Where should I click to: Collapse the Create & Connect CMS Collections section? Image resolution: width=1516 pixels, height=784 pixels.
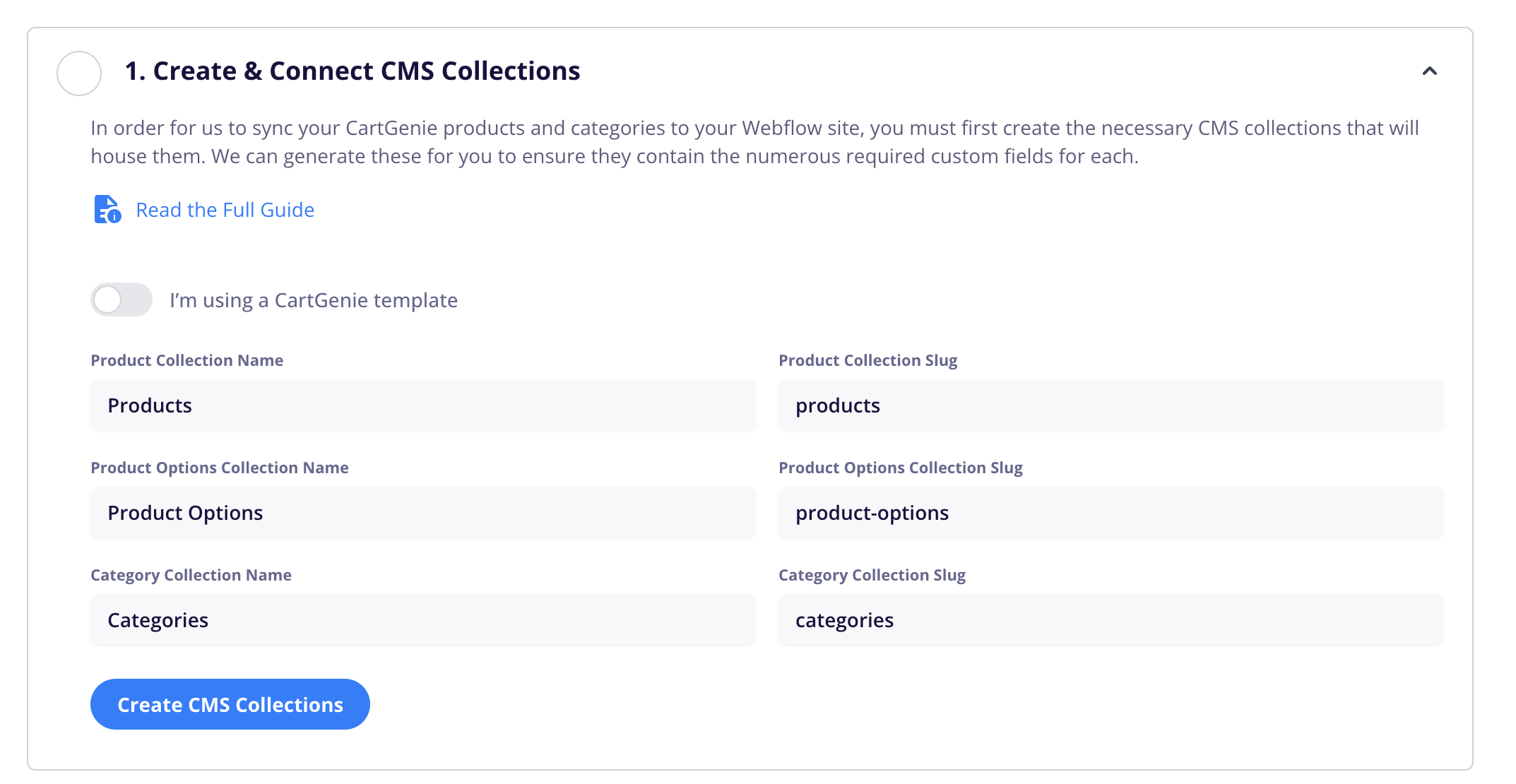pos(1429,71)
